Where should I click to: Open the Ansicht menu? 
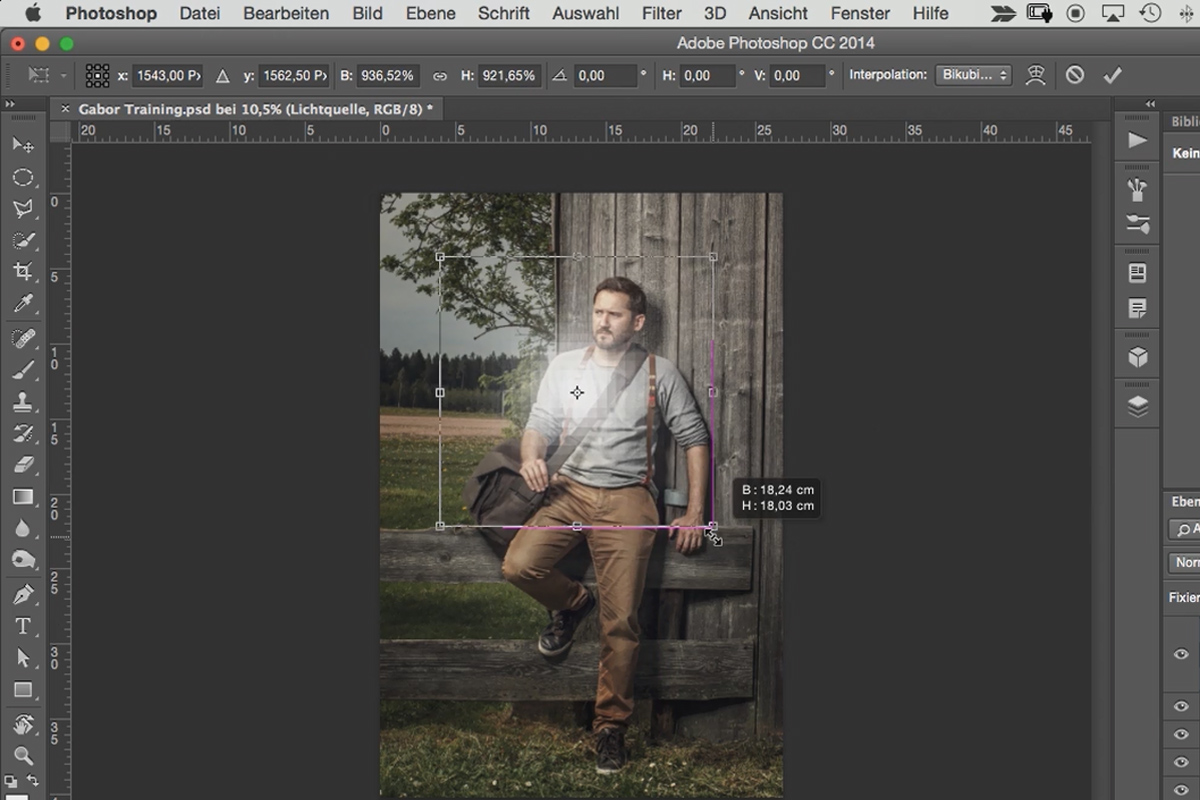(778, 13)
